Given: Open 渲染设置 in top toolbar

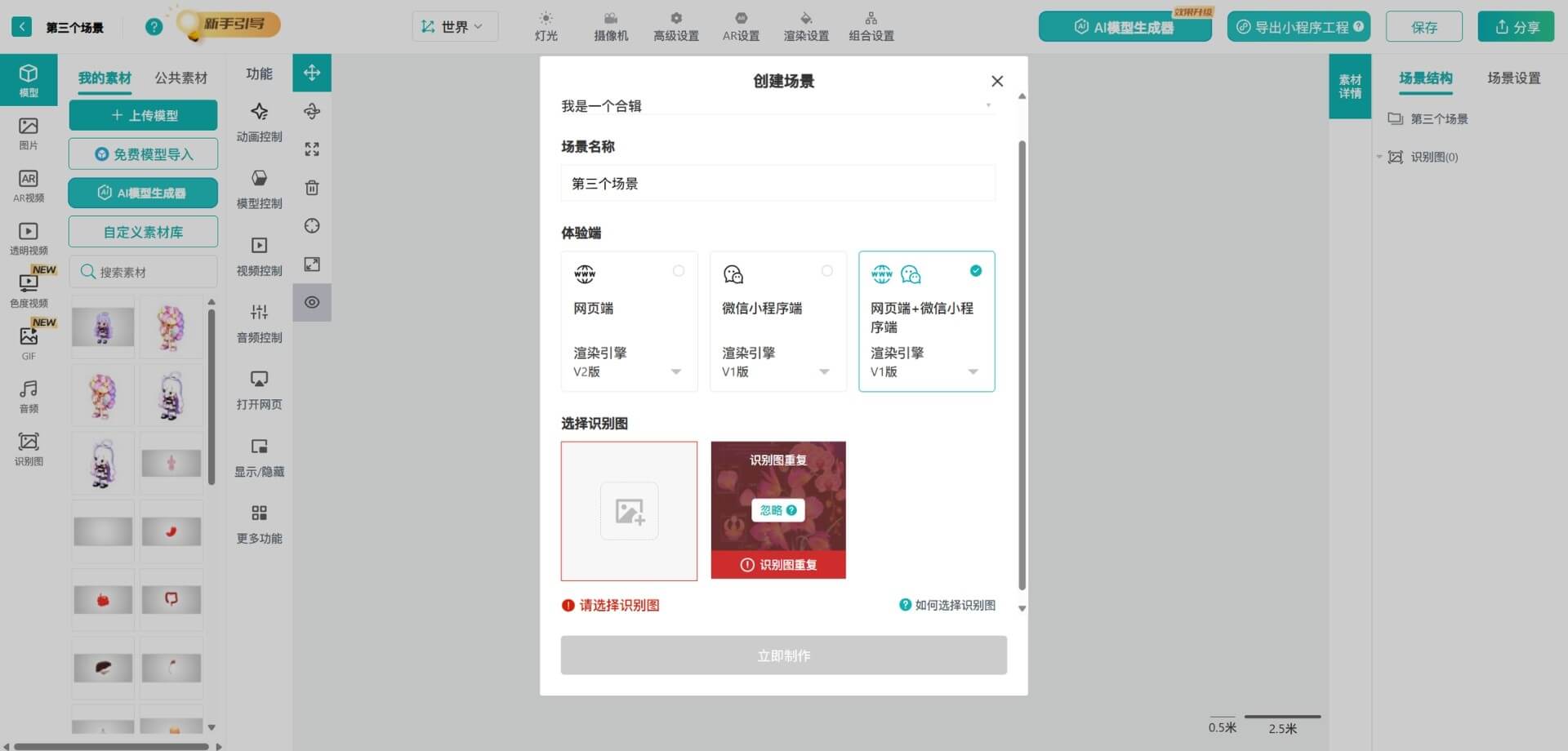Looking at the screenshot, I should coord(806,27).
